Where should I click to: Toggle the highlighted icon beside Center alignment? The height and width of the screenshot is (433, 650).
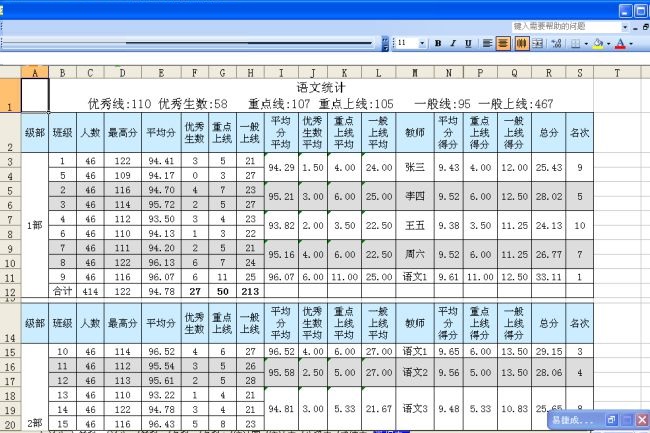(521, 43)
